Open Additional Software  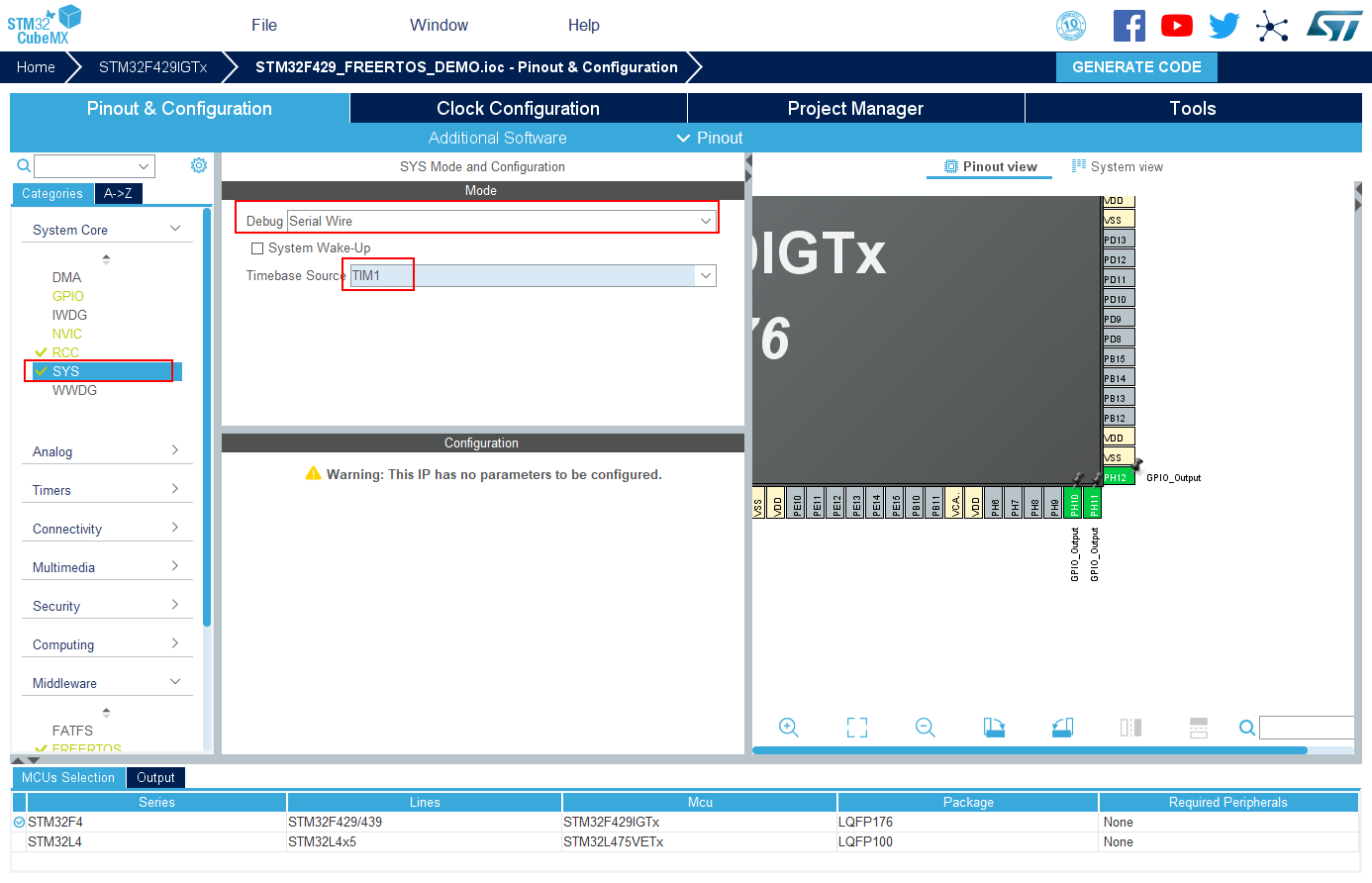click(x=498, y=138)
